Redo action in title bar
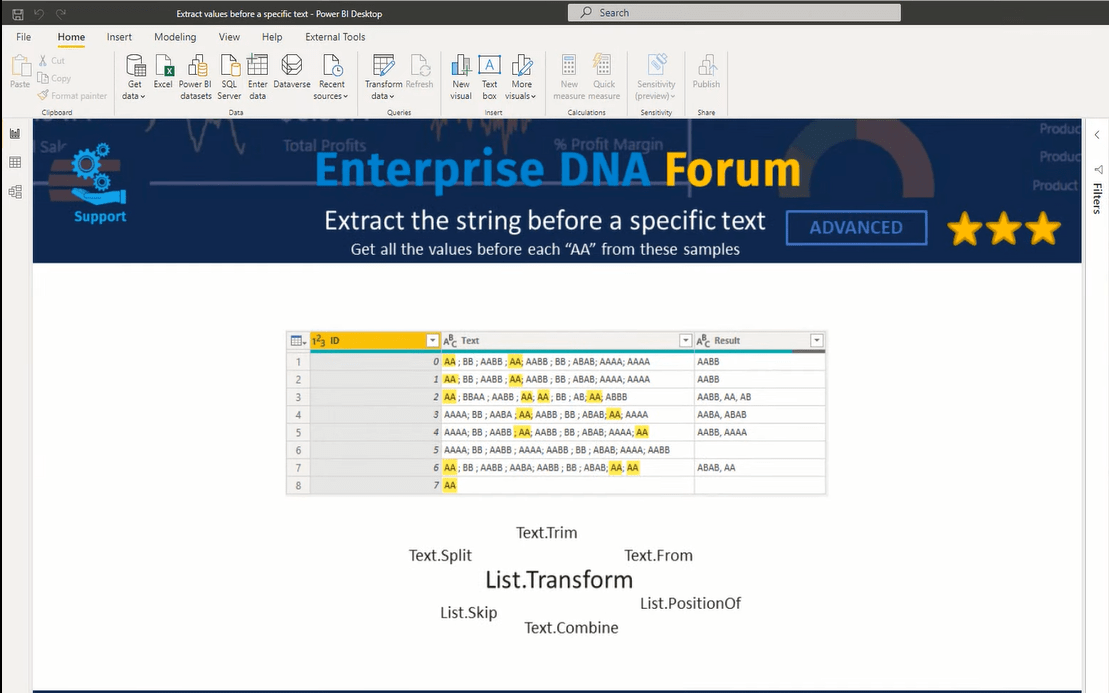 (x=61, y=13)
